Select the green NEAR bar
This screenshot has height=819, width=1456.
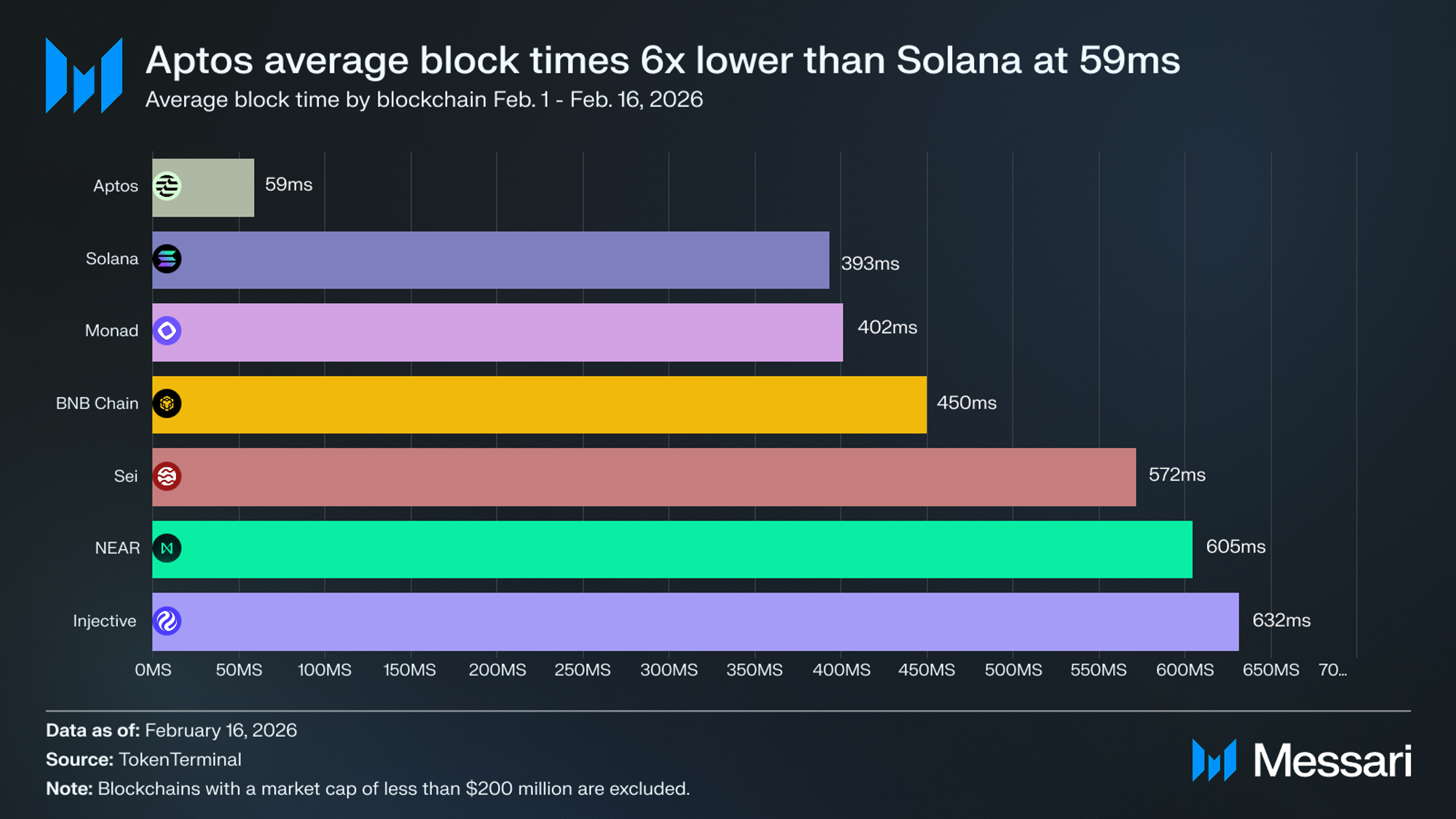point(672,549)
